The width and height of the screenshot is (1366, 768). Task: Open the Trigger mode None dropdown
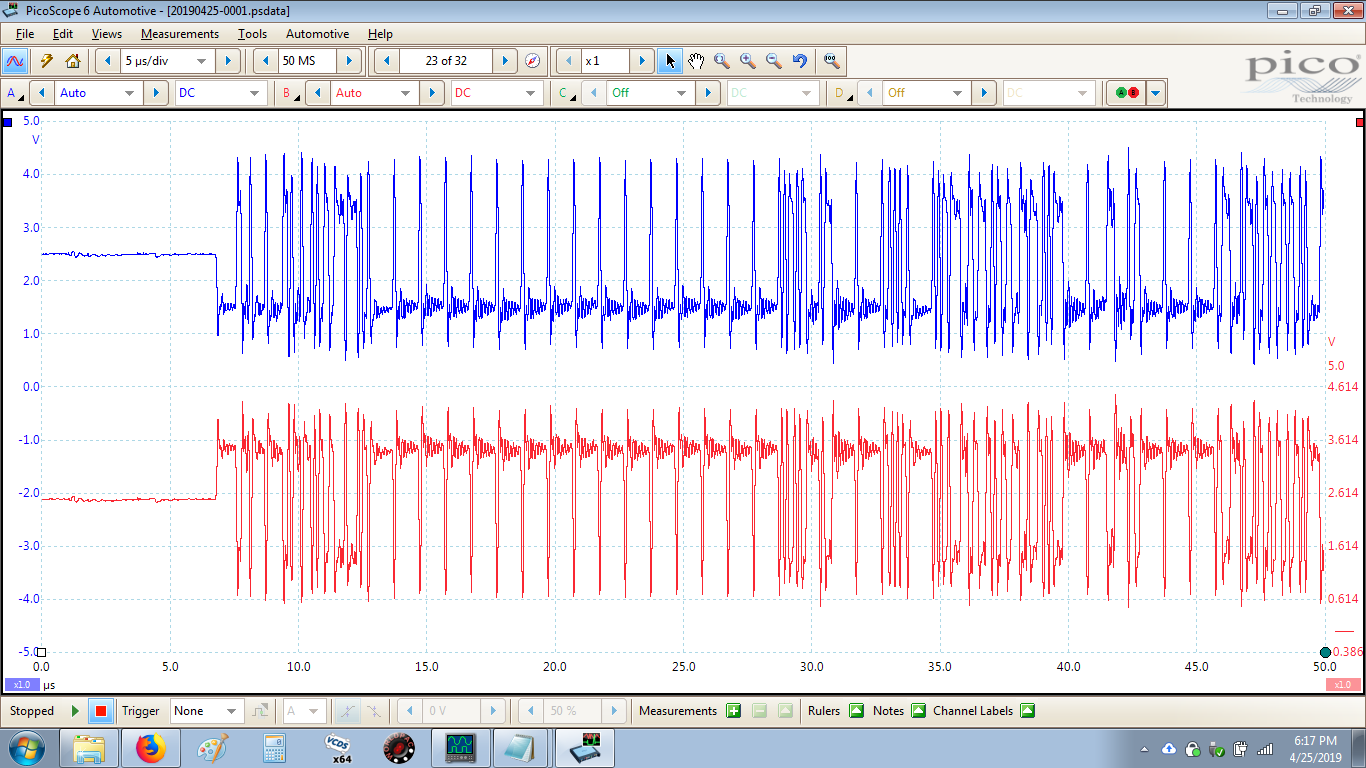(232, 711)
